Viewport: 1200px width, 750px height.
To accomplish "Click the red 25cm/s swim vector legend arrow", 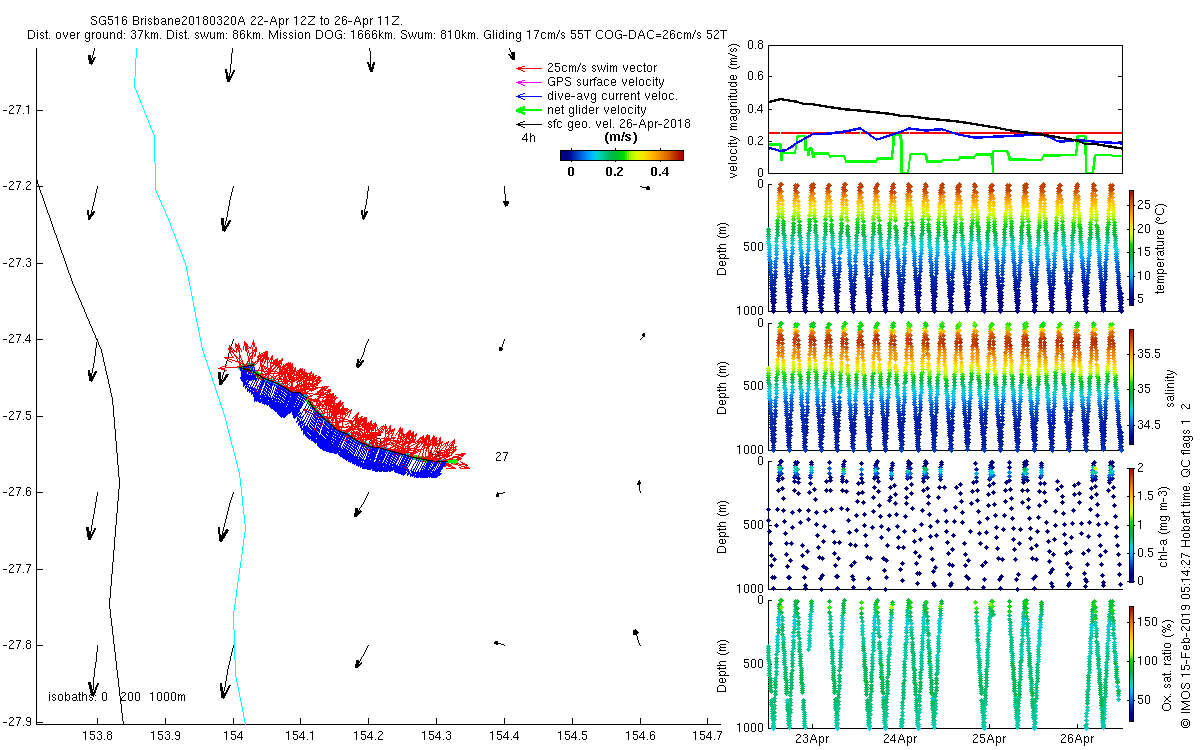I will pos(526,68).
